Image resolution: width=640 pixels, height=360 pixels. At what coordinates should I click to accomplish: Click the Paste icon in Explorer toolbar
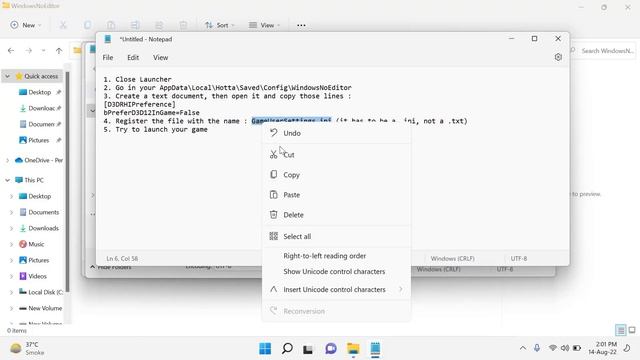111,25
